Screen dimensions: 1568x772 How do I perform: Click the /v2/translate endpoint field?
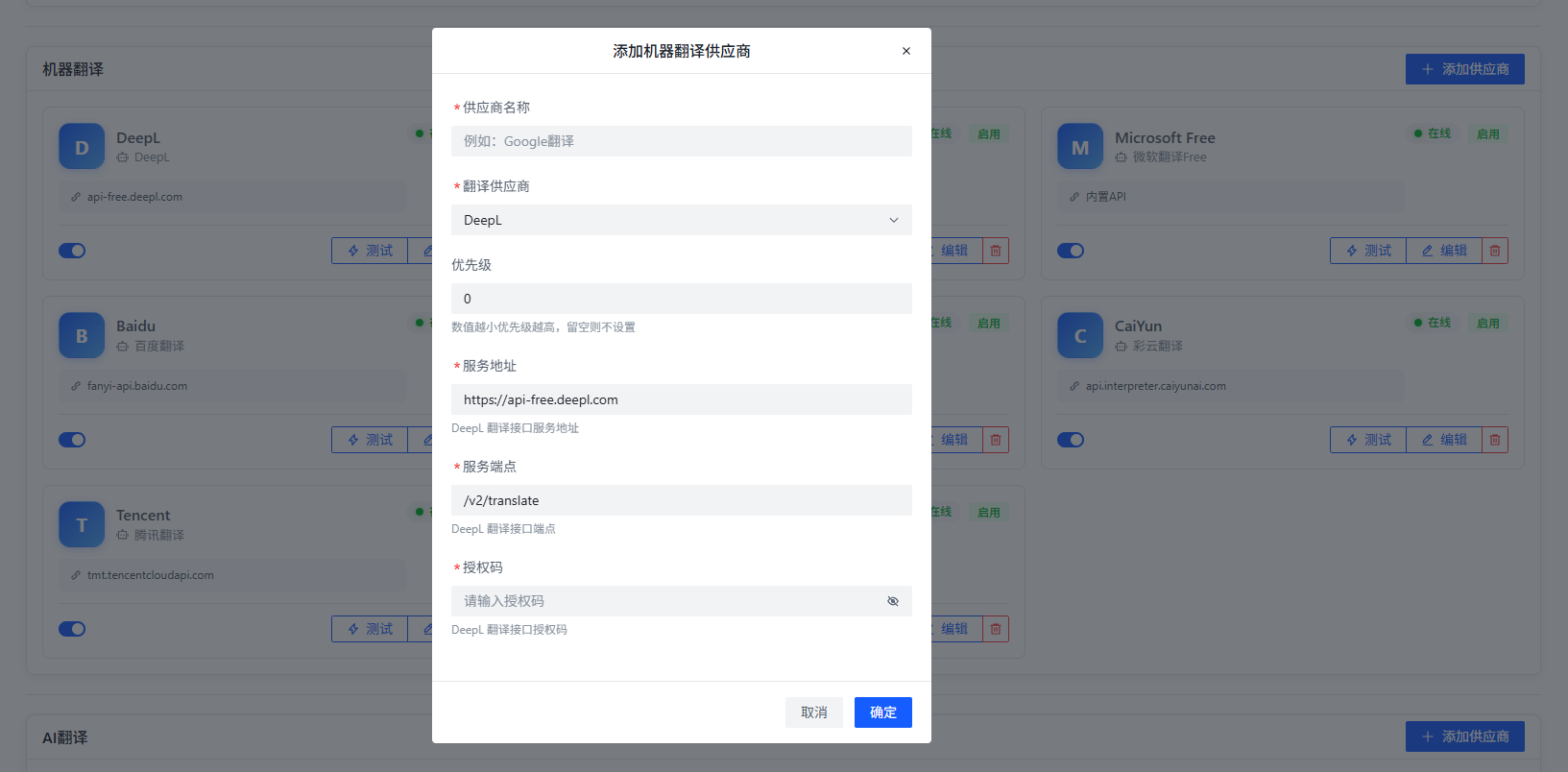click(x=681, y=500)
